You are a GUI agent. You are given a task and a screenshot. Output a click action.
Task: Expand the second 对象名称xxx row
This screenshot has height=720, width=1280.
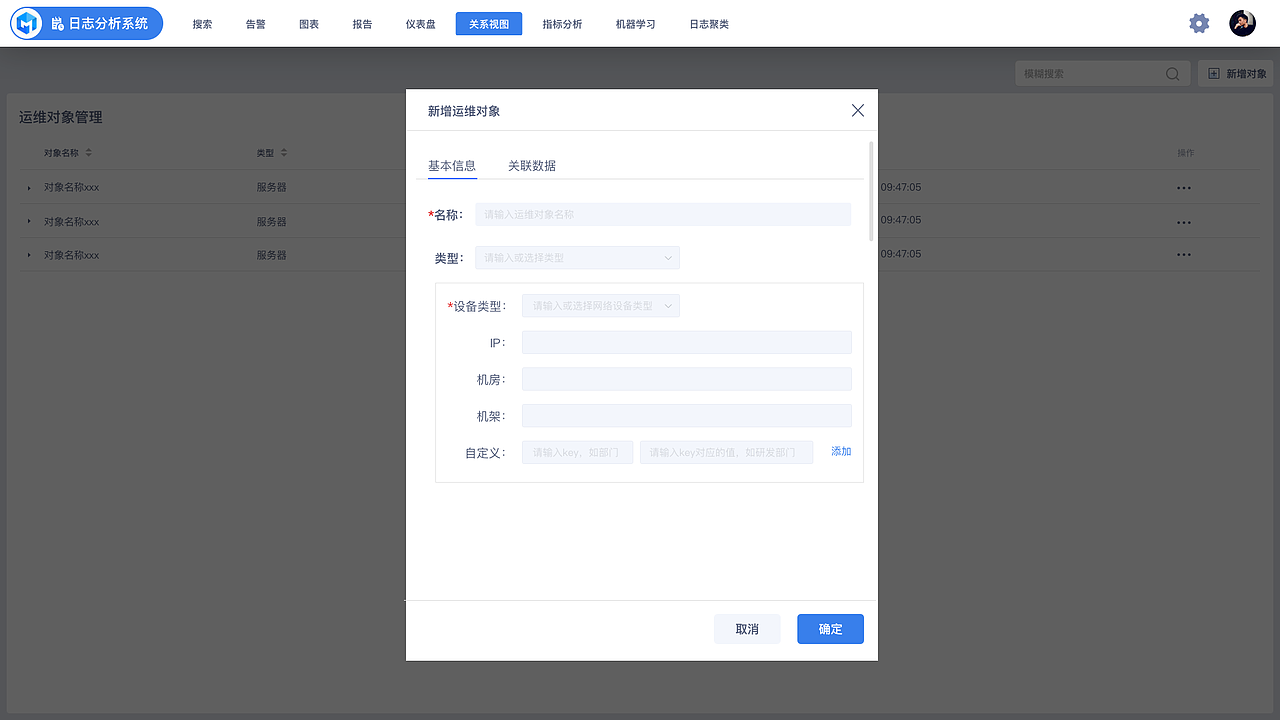tap(30, 221)
